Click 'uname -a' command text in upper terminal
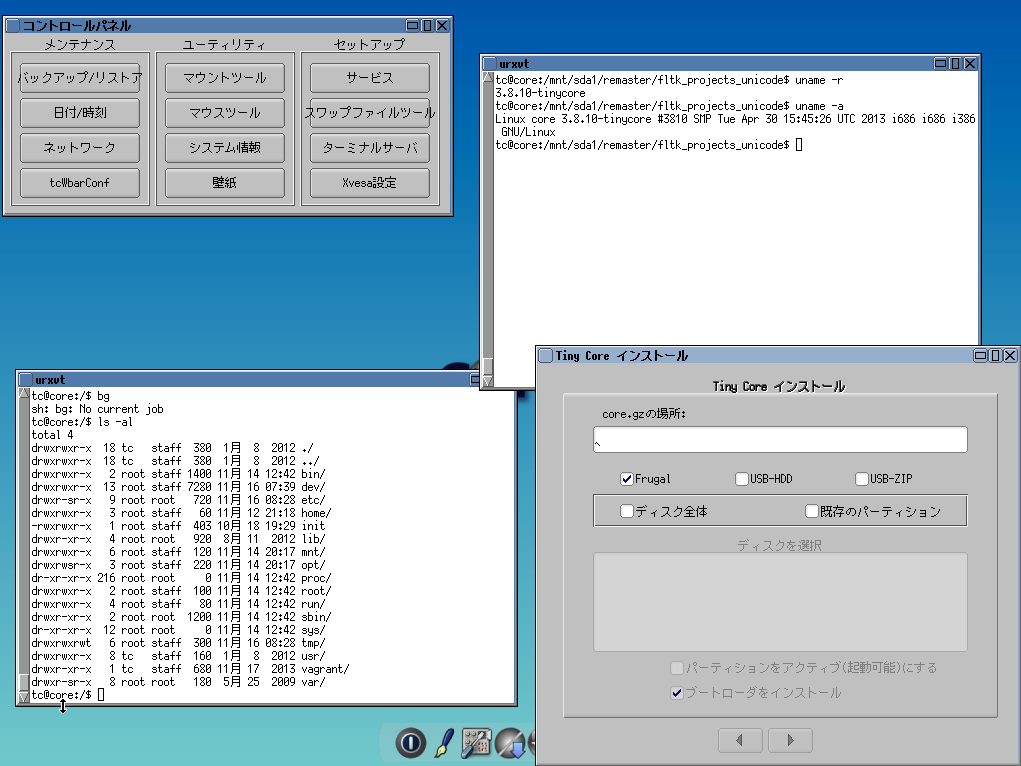Screen dimensions: 1021x766 [819, 106]
